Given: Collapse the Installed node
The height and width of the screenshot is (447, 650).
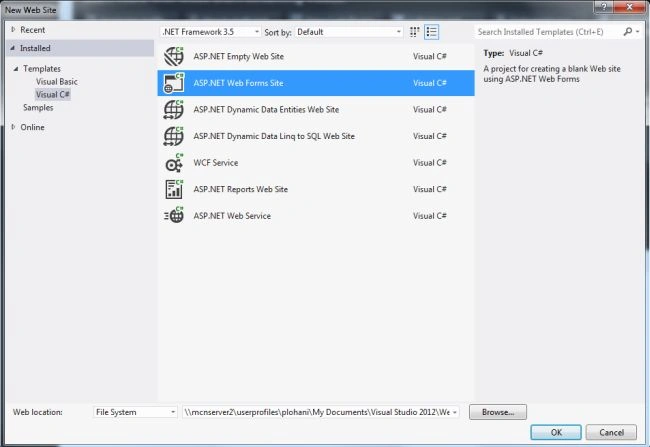Looking at the screenshot, I should pyautogui.click(x=13, y=48).
